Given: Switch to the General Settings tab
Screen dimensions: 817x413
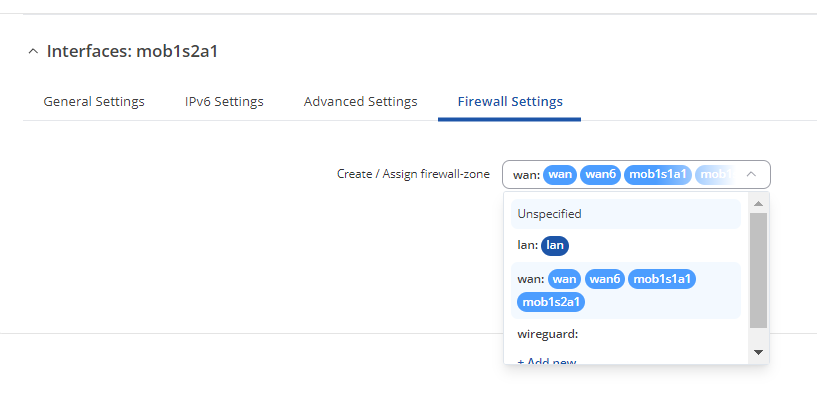Looking at the screenshot, I should (94, 101).
